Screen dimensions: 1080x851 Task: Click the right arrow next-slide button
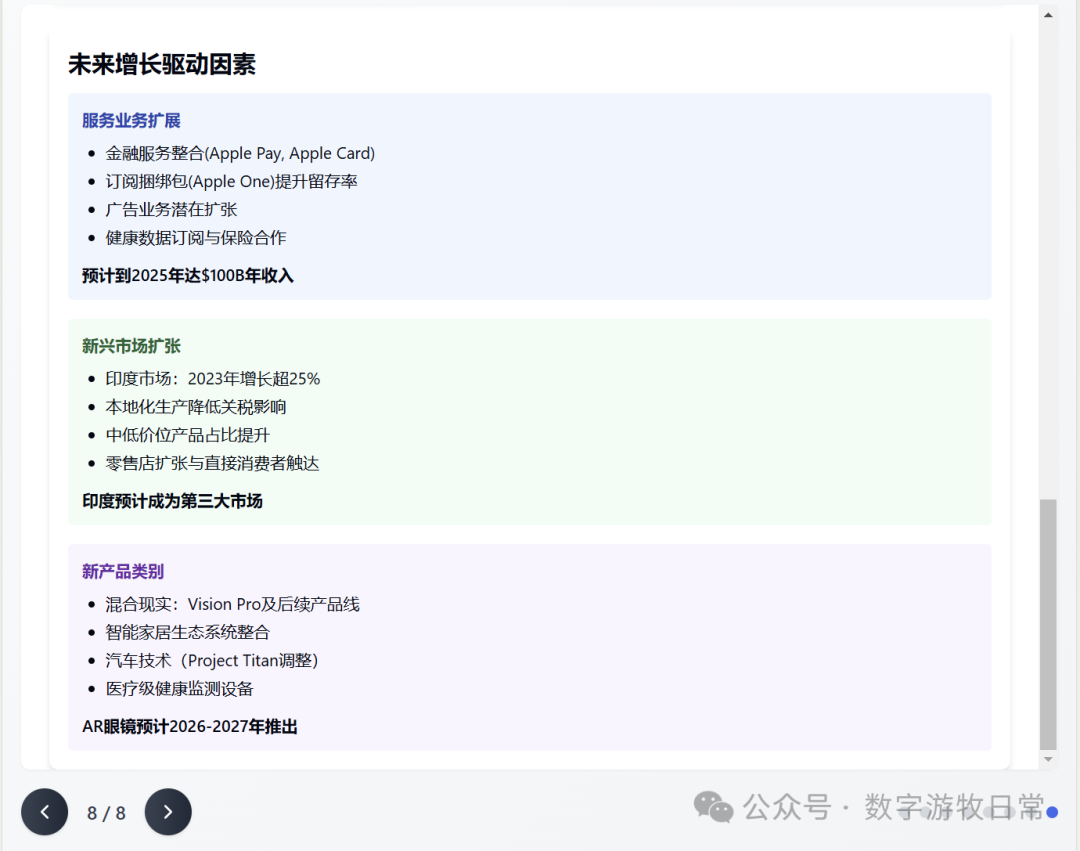[168, 812]
